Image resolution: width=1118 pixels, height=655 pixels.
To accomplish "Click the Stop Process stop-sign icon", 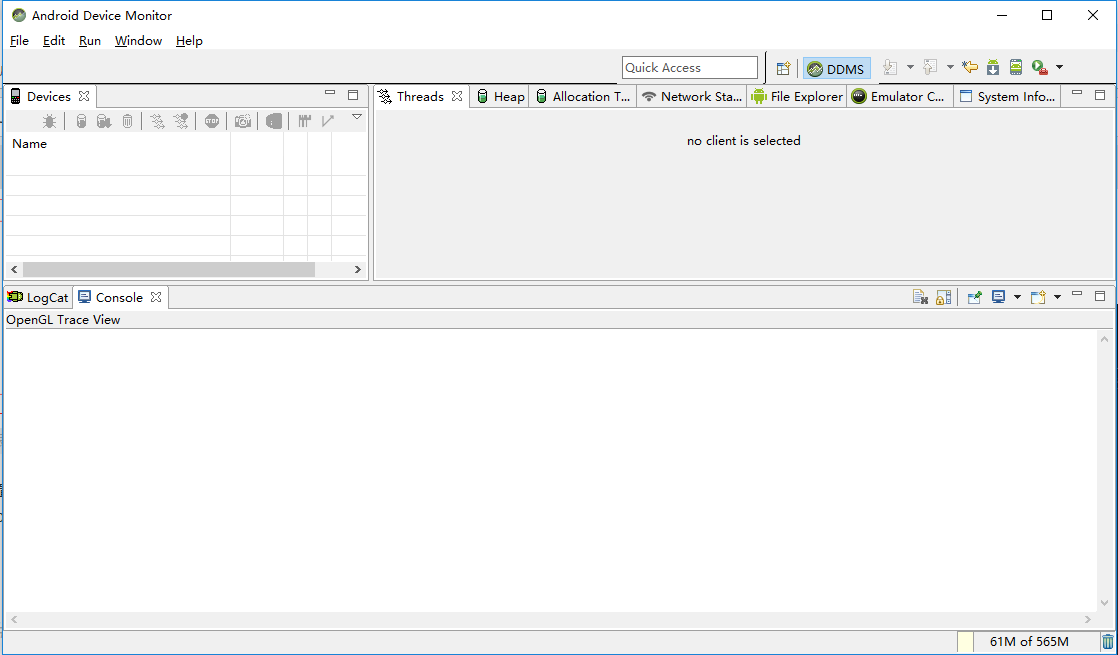I will pos(212,121).
